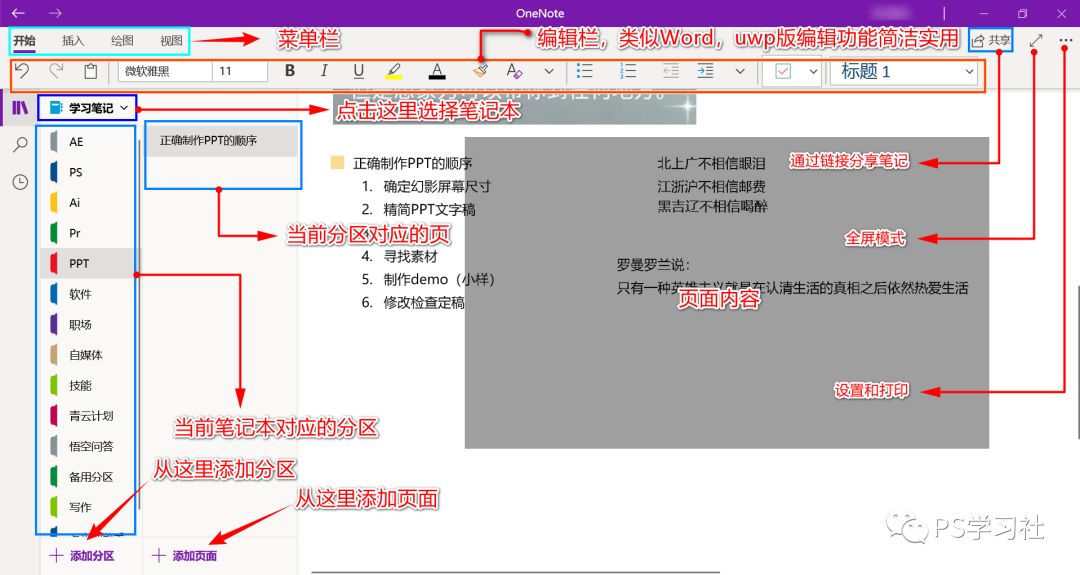
Task: Click the back arrow in title bar
Action: coord(19,13)
